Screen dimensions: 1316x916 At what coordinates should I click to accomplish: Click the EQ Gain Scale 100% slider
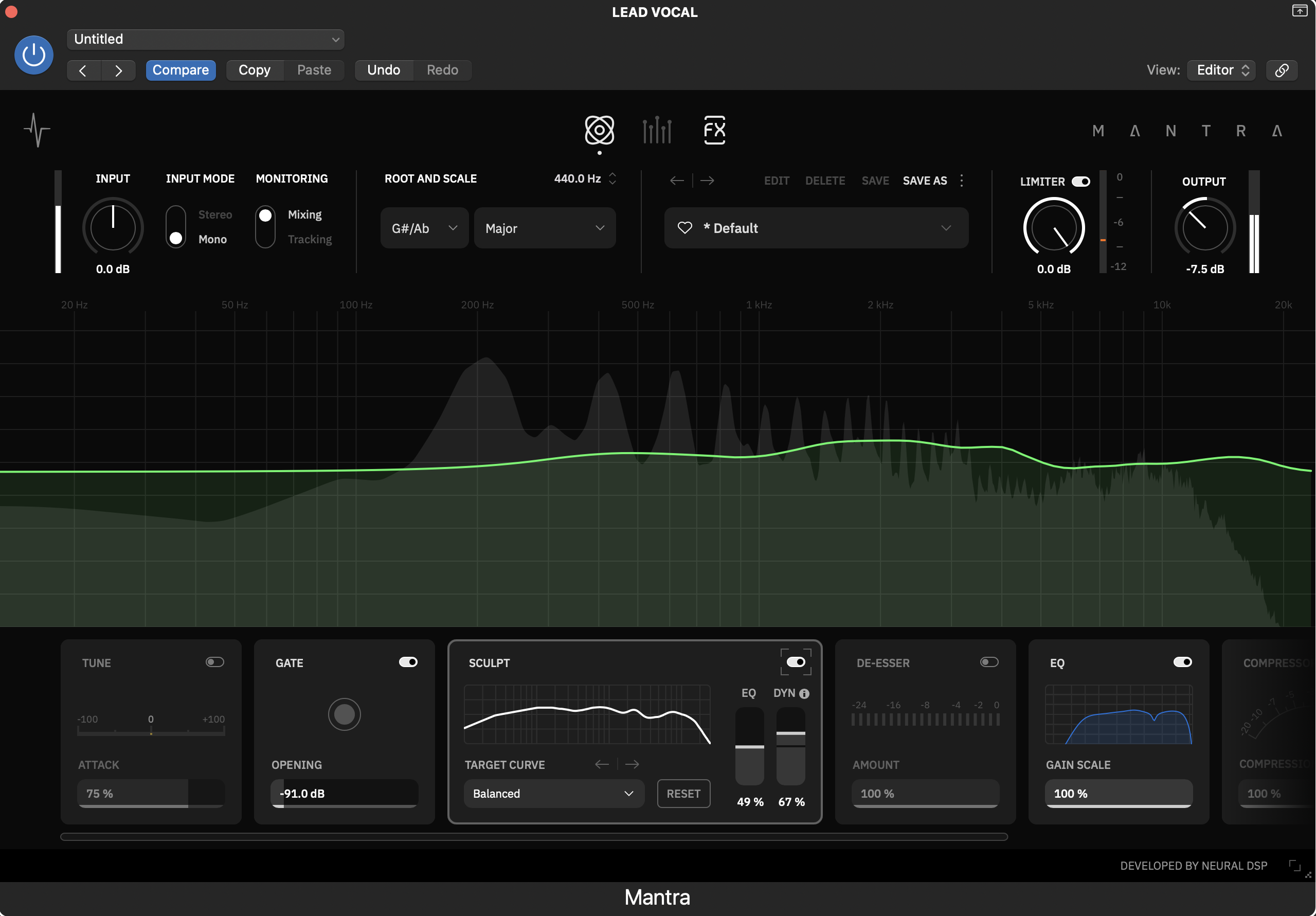click(x=1118, y=793)
